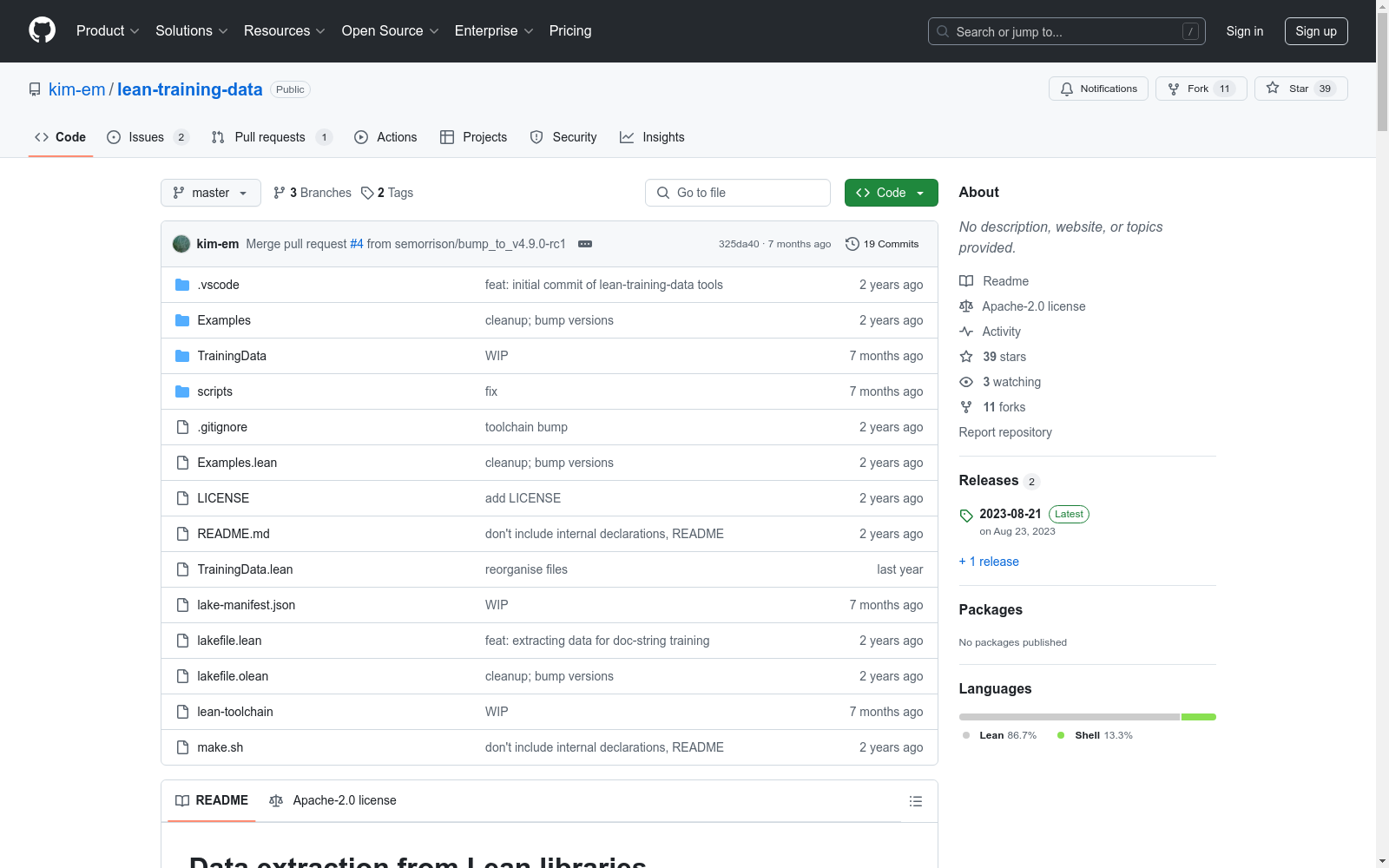Click the scripts folder icon
Screen dimensions: 1389x868
(x=182, y=391)
